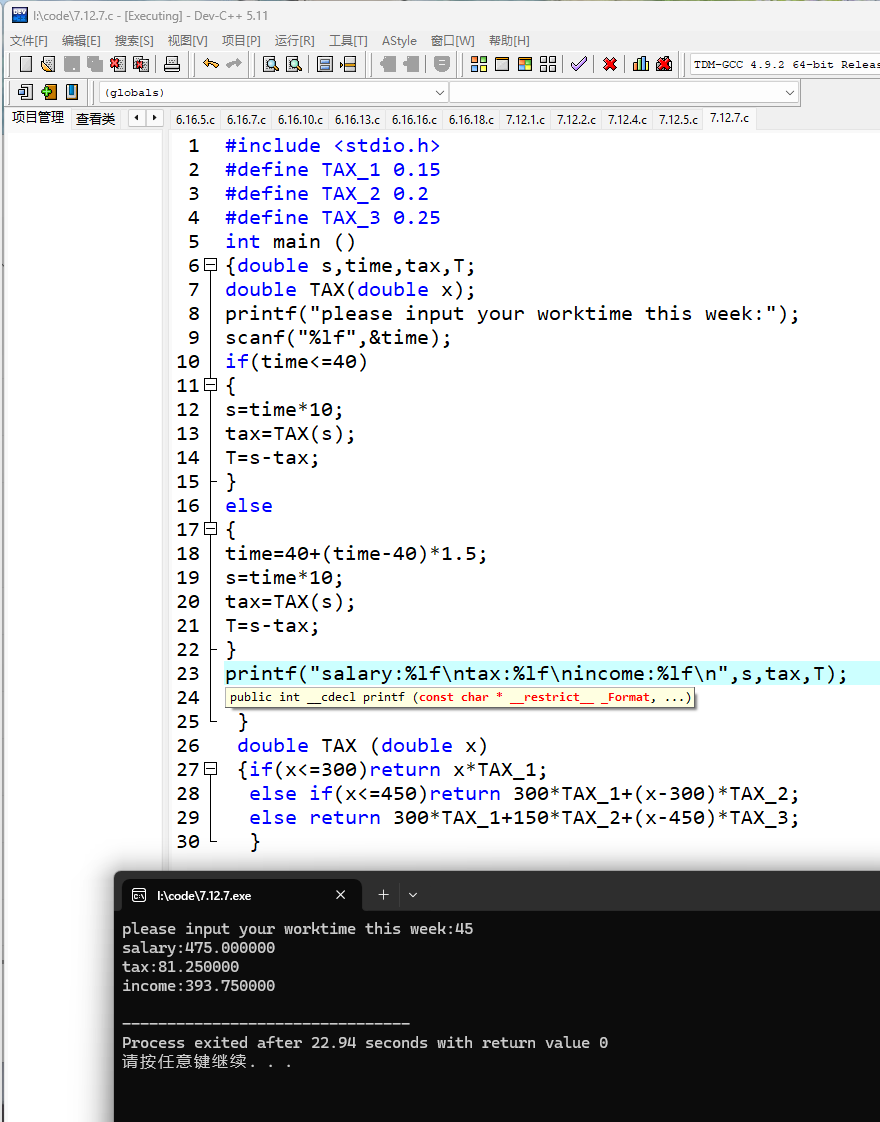Open the 搜索[S] menu
The image size is (880, 1122).
134,41
